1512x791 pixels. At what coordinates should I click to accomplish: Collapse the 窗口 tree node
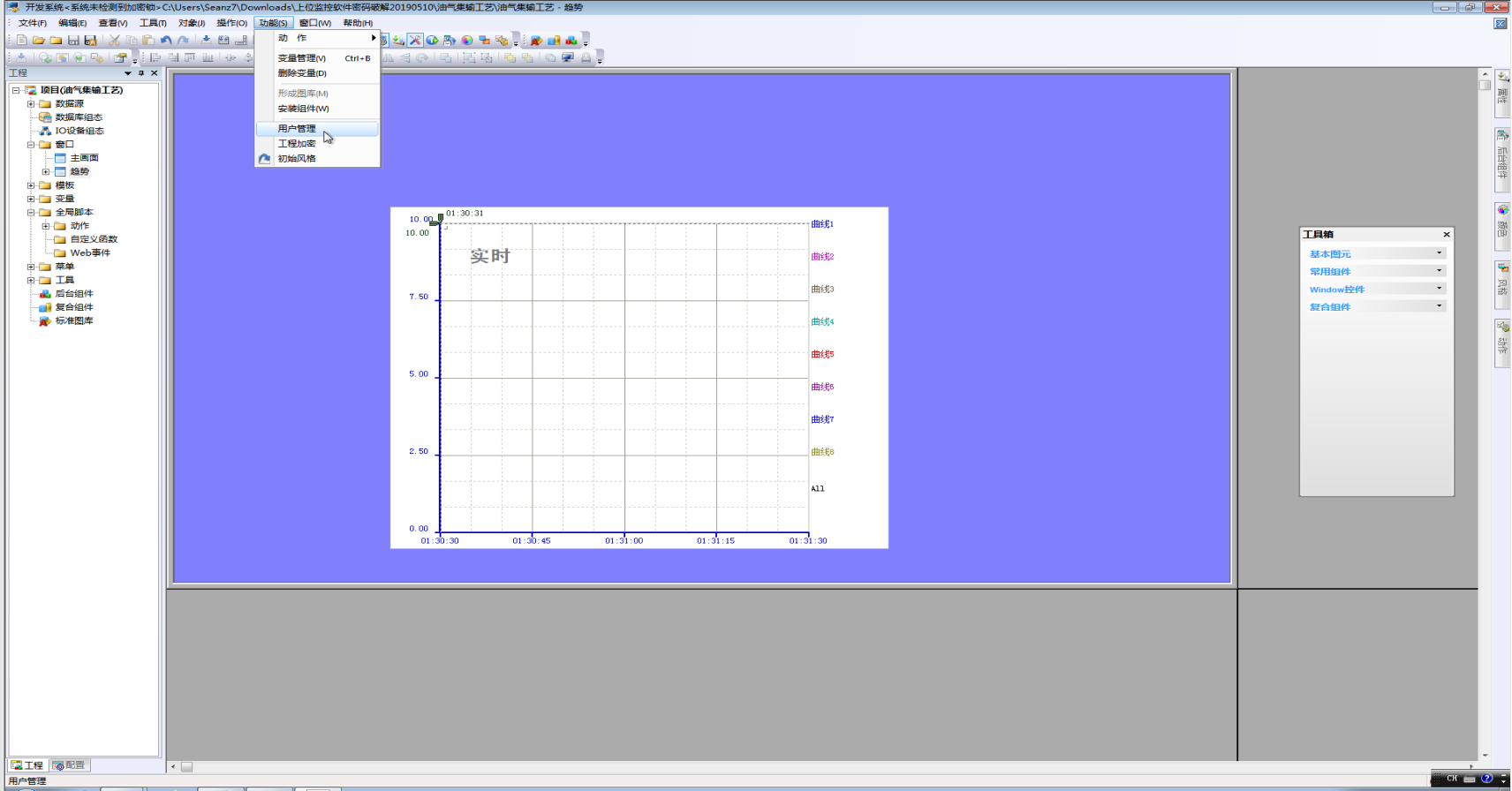coord(31,145)
